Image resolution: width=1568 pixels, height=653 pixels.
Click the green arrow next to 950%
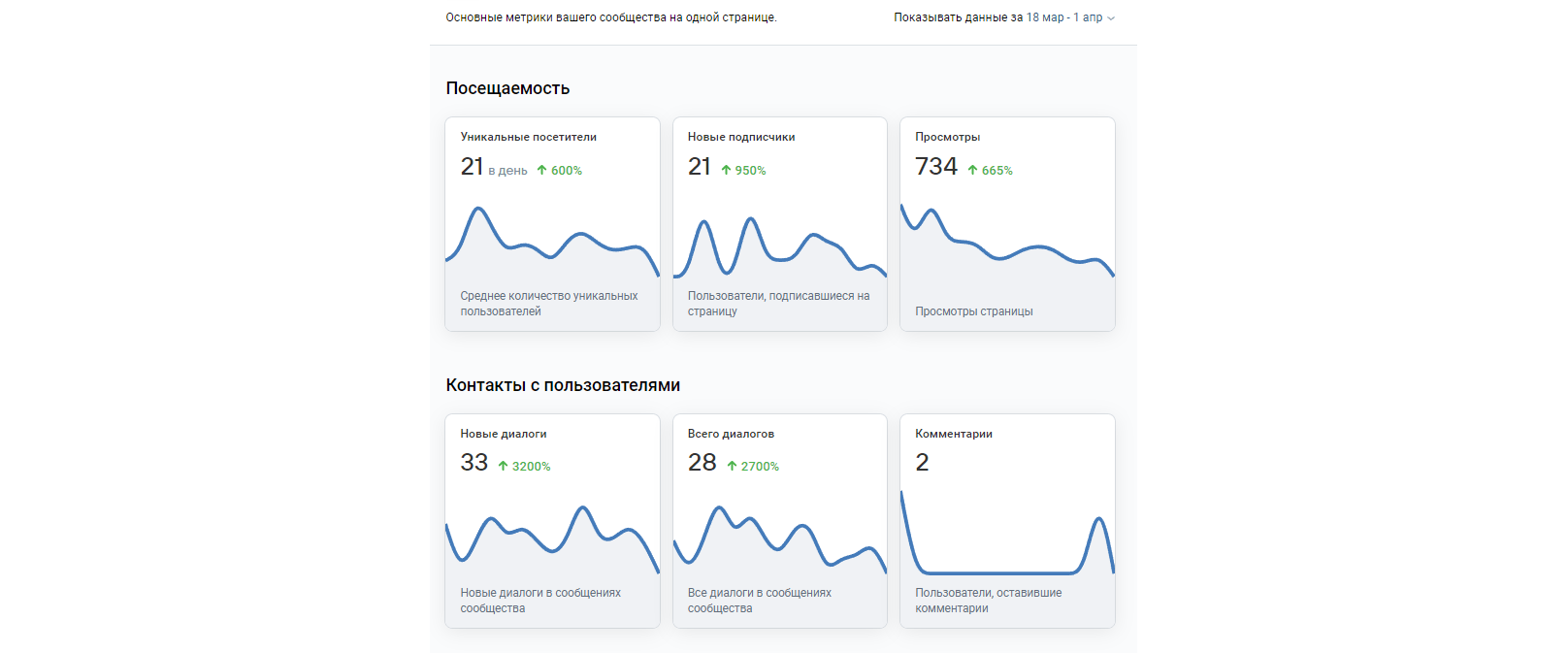726,170
